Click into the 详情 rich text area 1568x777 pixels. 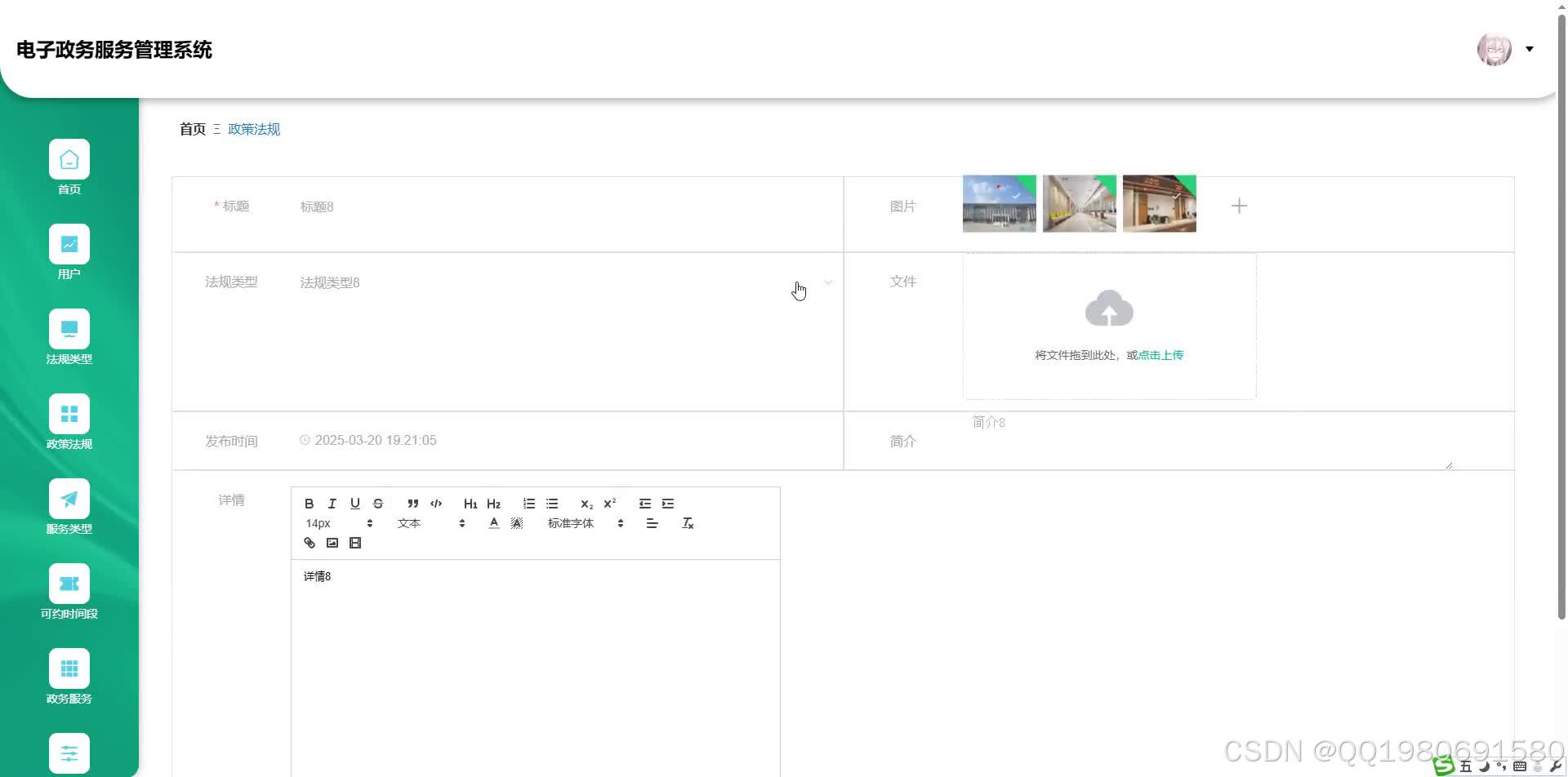(x=536, y=668)
